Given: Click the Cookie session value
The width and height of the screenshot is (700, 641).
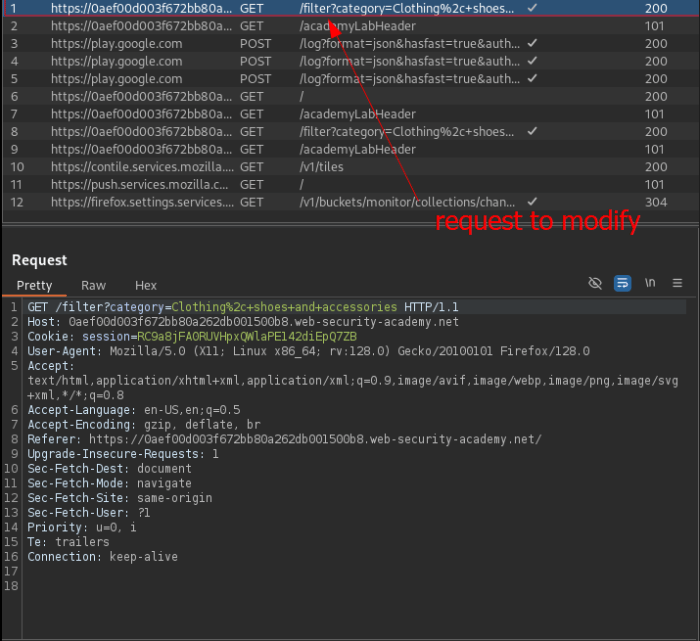Looking at the screenshot, I should point(247,337).
